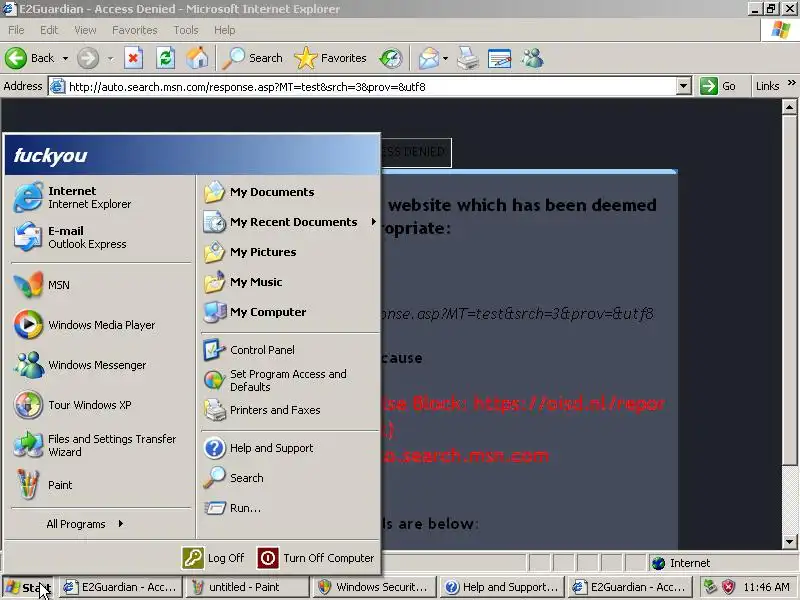Open the History toolbar icon
The image size is (800, 600).
pos(391,58)
